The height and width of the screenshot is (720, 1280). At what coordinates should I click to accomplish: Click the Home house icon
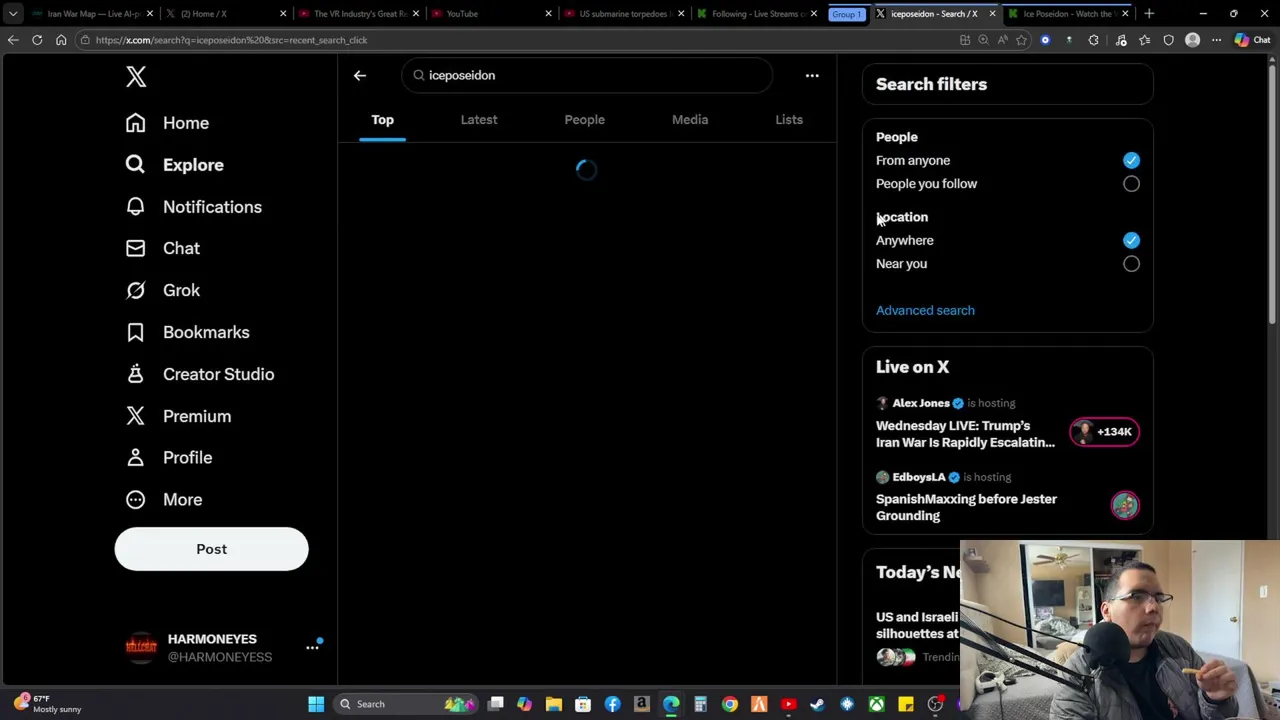tap(135, 123)
